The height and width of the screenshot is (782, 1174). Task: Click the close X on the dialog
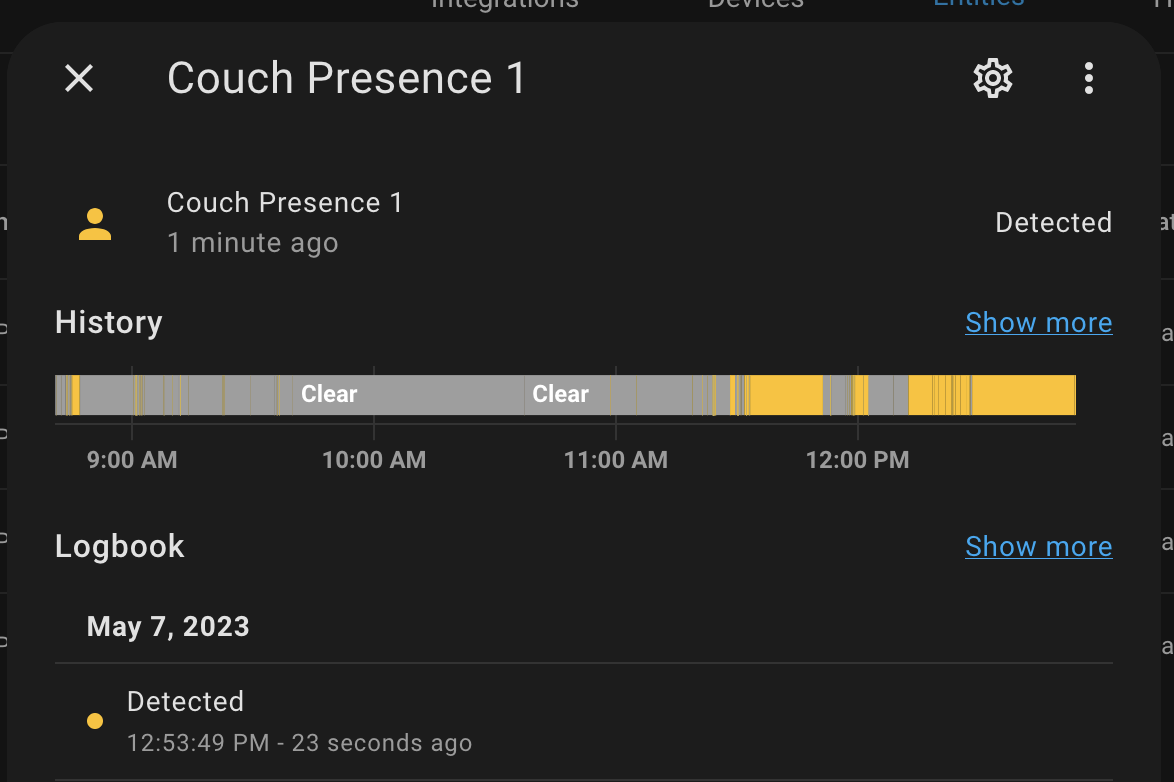coord(78,79)
